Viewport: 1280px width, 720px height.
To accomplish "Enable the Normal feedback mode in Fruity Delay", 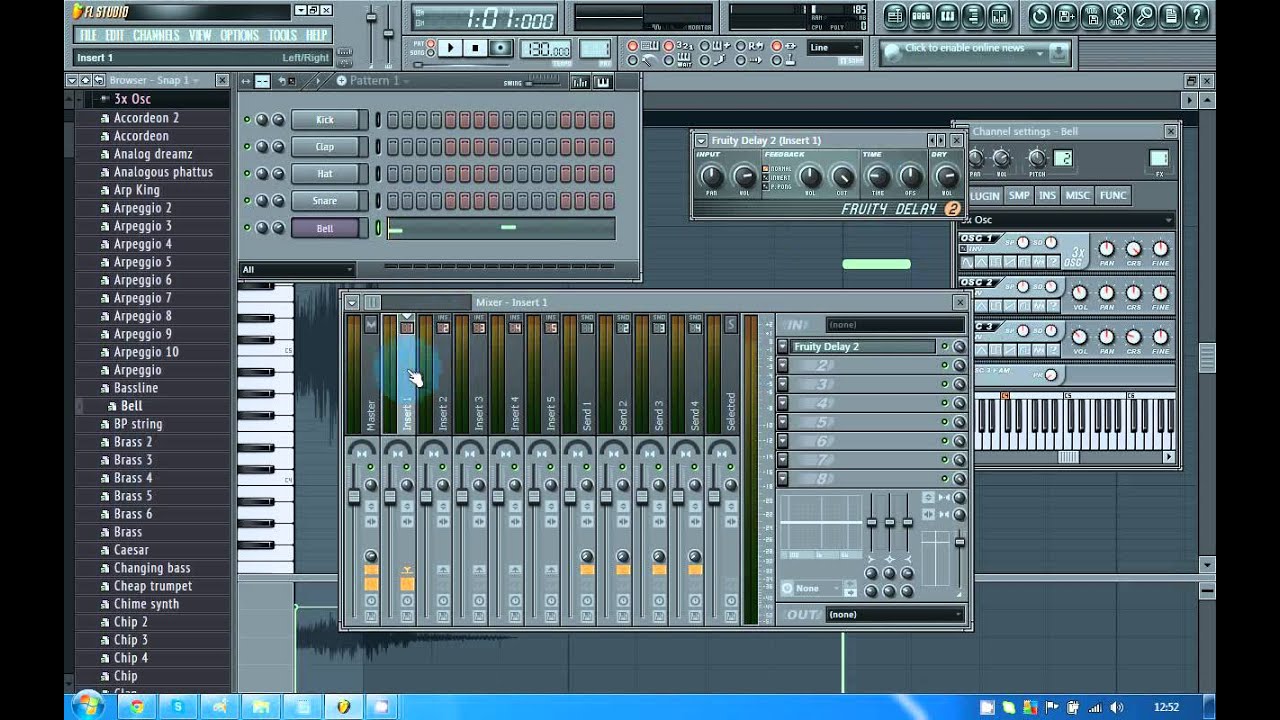I will pos(766,169).
